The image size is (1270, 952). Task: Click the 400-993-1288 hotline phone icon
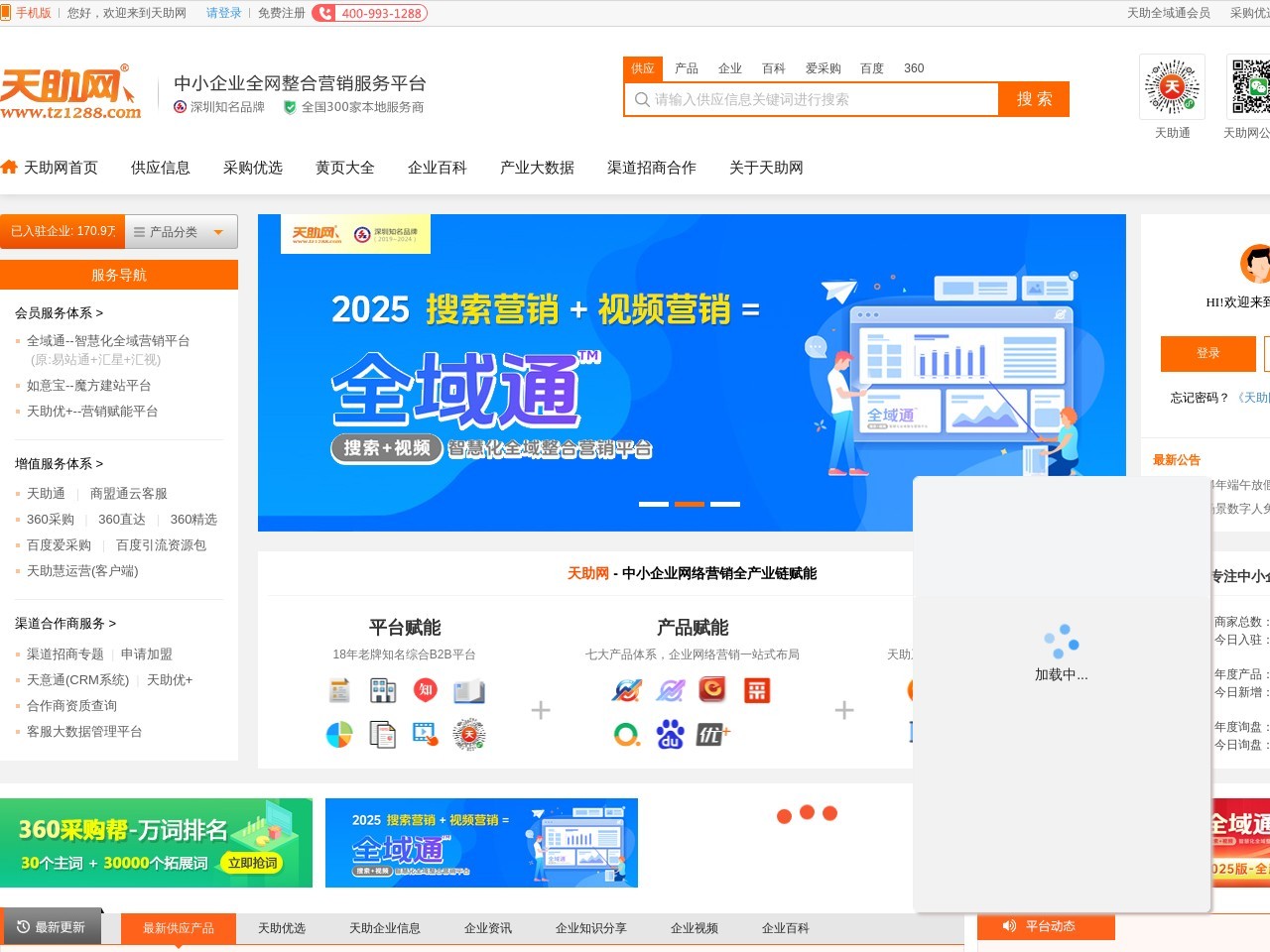pos(324,14)
